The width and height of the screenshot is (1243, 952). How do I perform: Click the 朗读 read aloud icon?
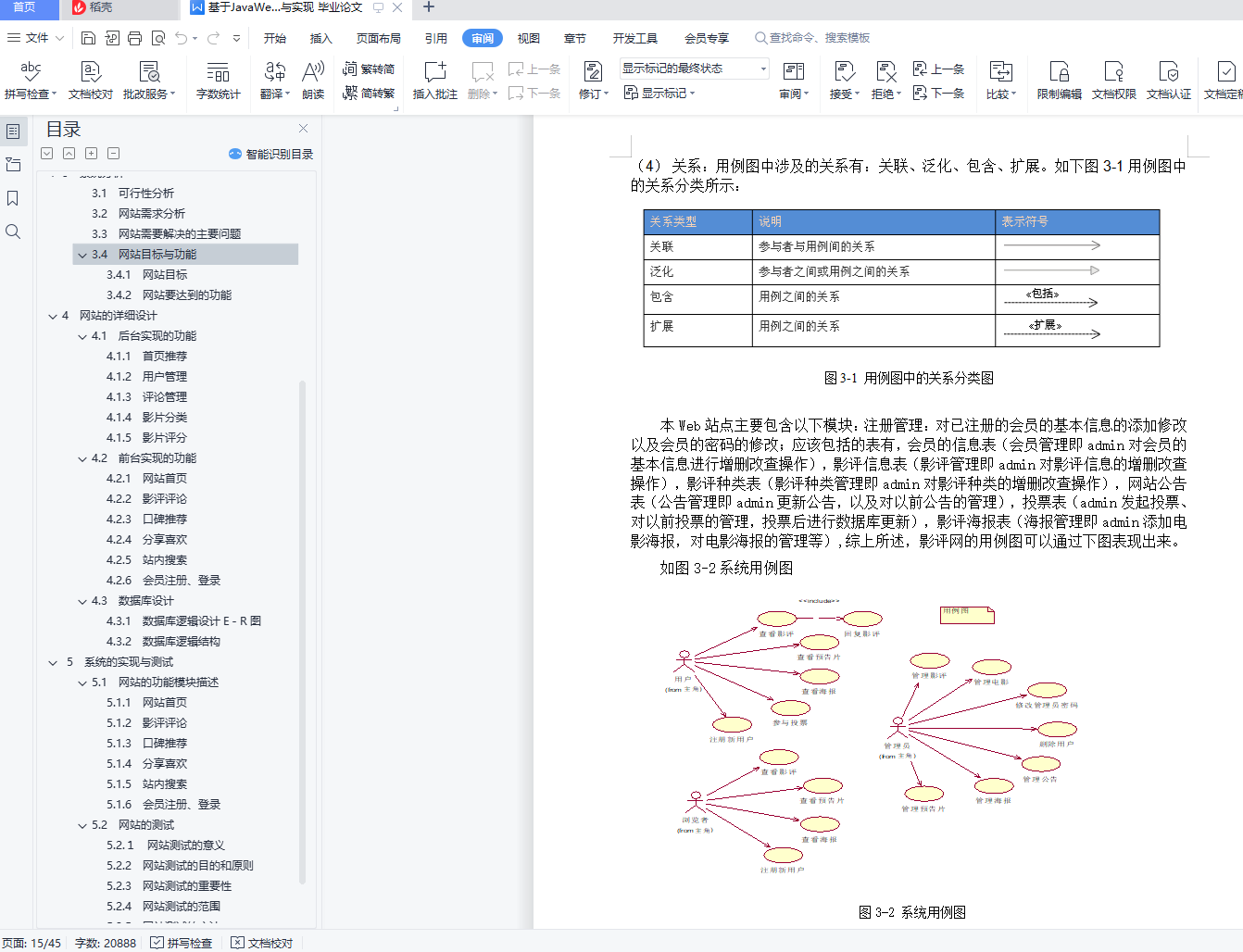(313, 80)
